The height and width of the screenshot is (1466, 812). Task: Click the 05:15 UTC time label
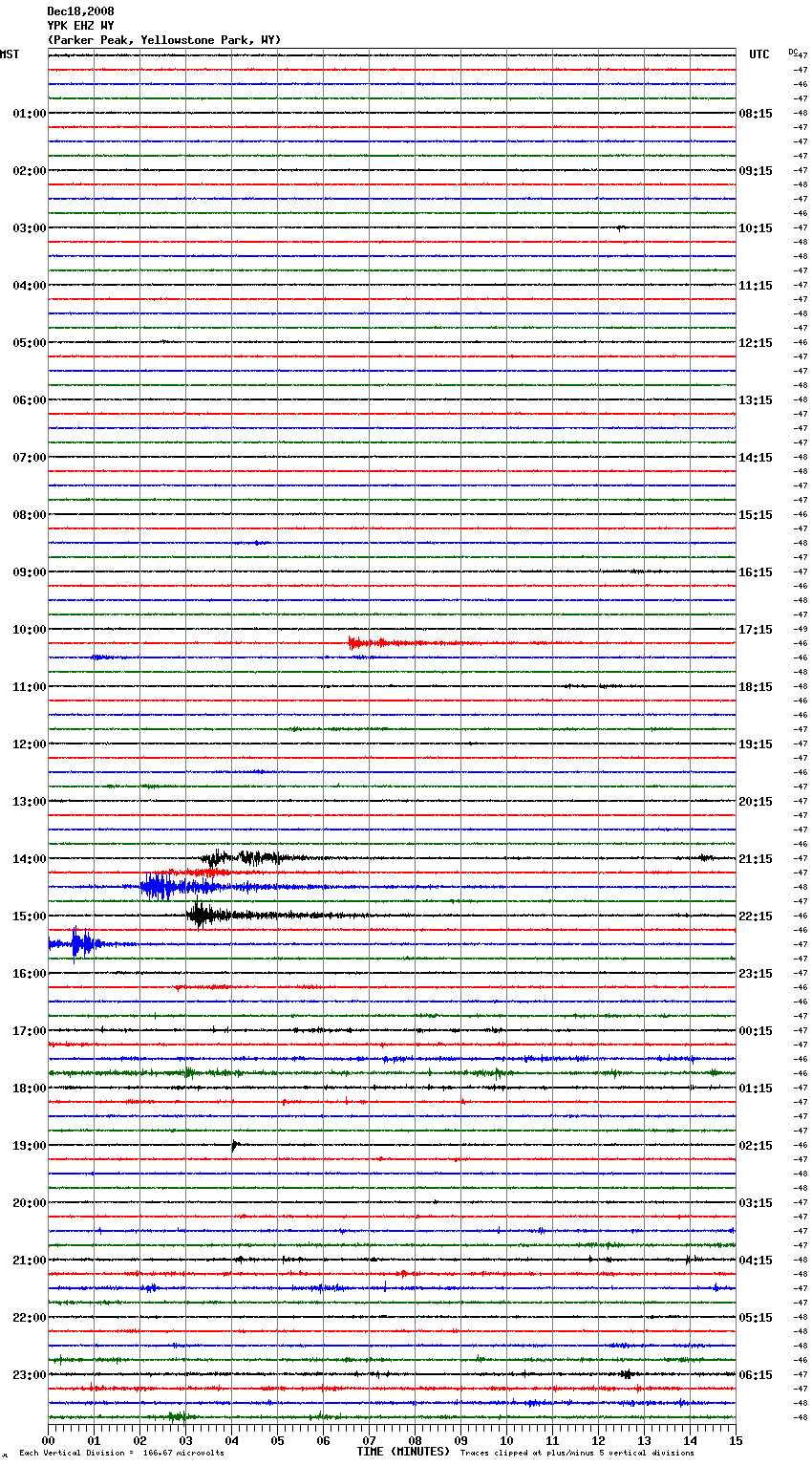coord(756,1318)
